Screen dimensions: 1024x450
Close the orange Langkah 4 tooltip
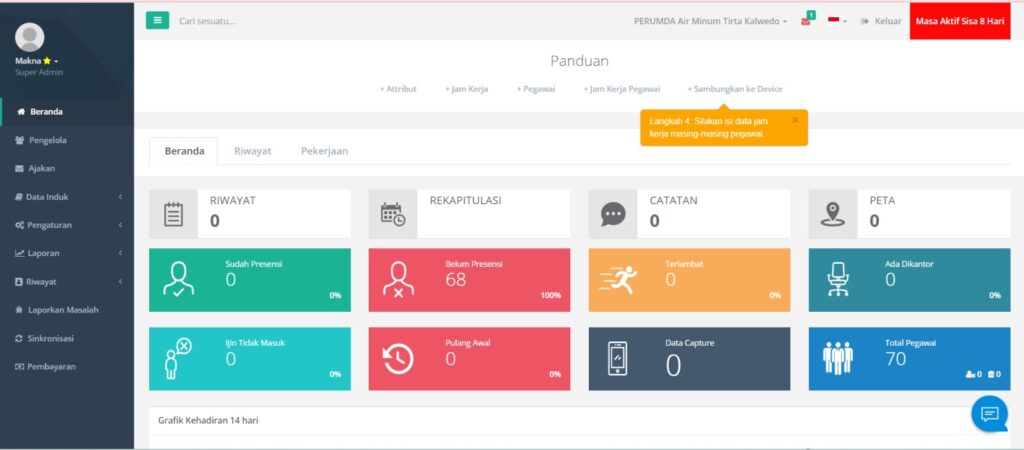tap(795, 120)
